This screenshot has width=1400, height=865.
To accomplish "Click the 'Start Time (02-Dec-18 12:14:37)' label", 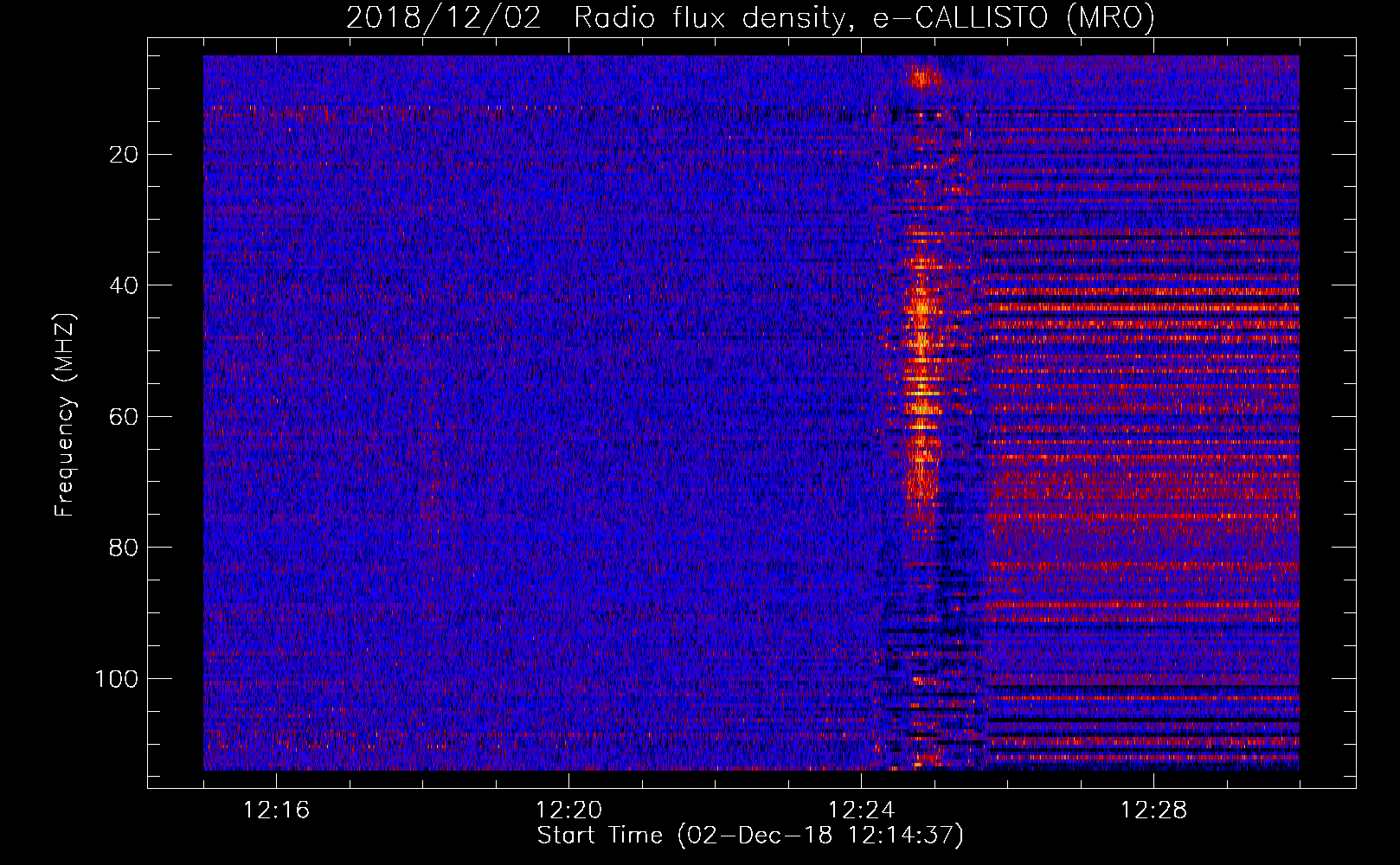I will pos(750,836).
